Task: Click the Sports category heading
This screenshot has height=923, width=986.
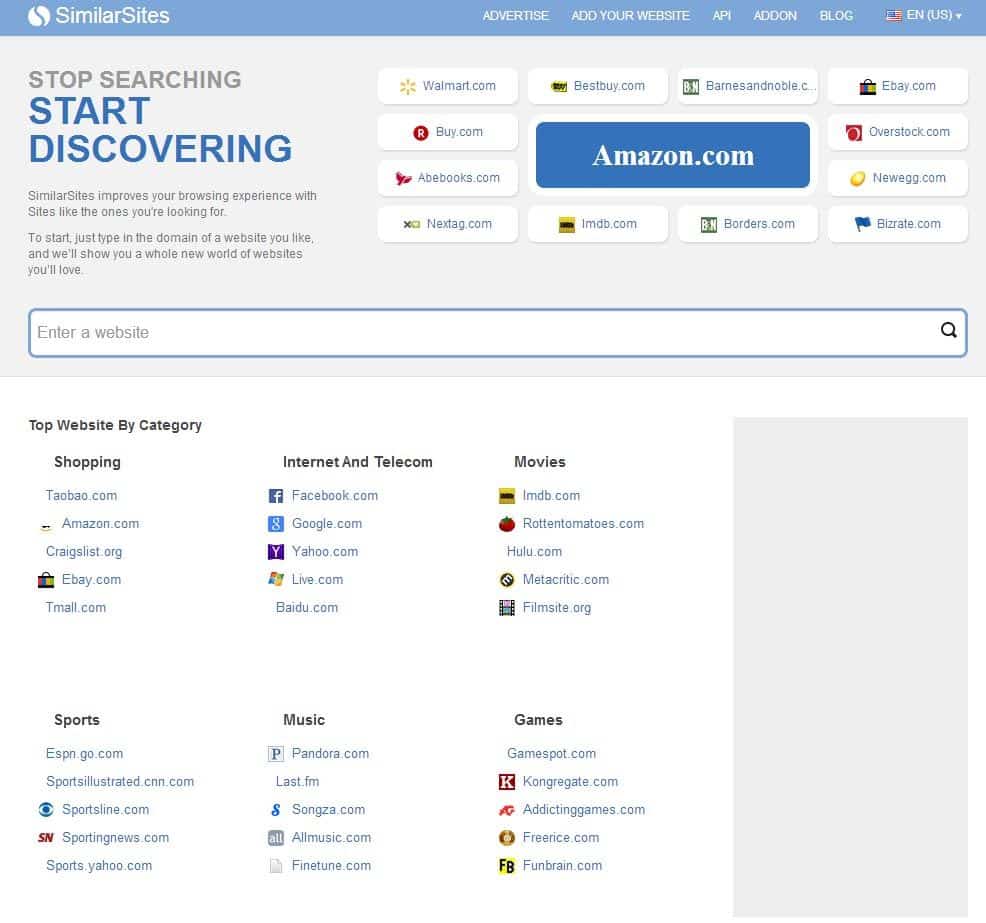Action: pos(77,720)
